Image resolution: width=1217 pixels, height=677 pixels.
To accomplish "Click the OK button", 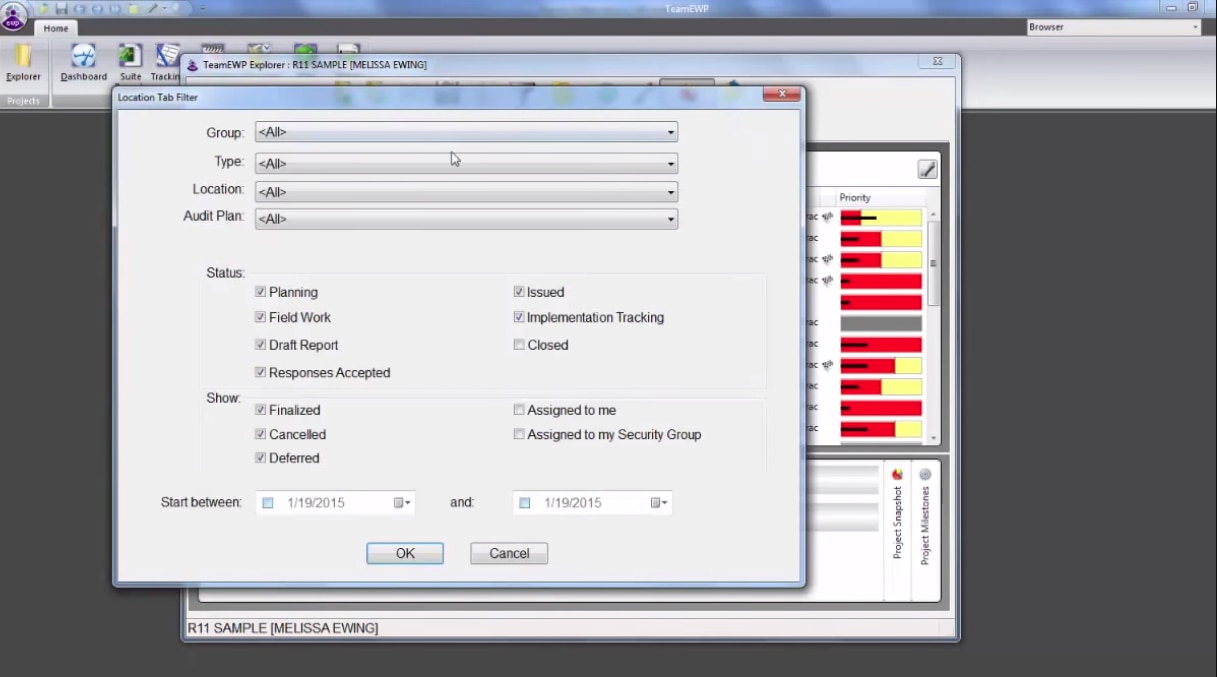I will (404, 553).
